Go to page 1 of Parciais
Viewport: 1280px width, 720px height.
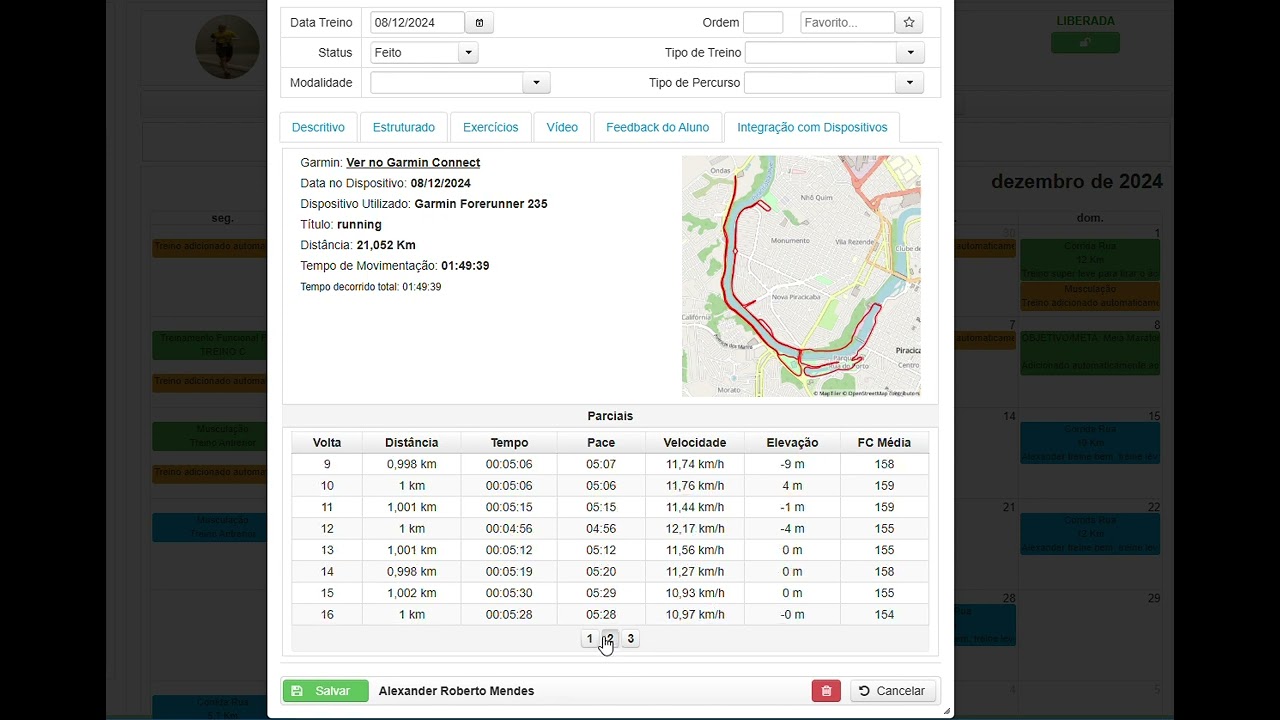(590, 639)
